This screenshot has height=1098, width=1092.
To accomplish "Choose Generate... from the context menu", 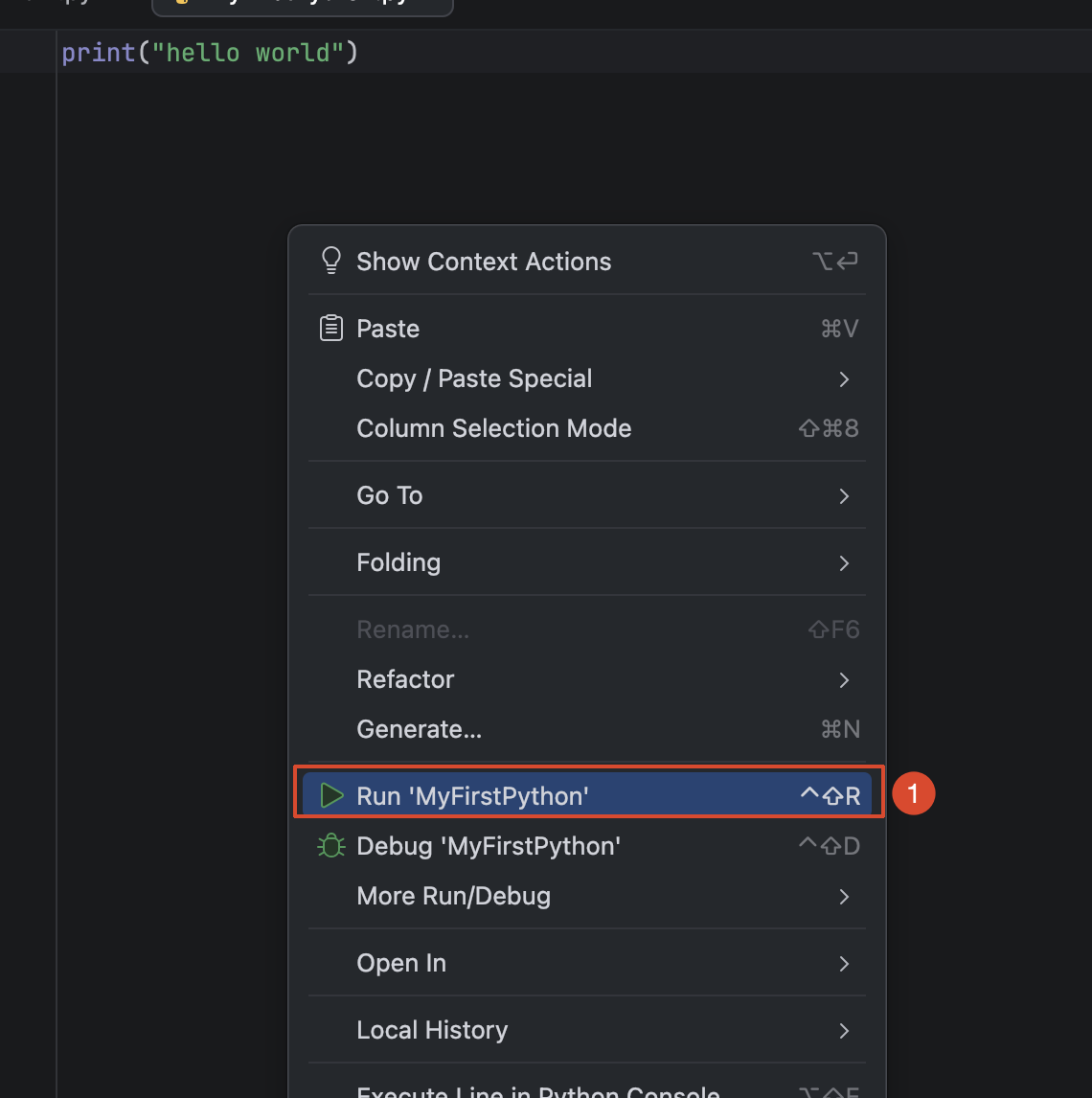I will click(586, 729).
